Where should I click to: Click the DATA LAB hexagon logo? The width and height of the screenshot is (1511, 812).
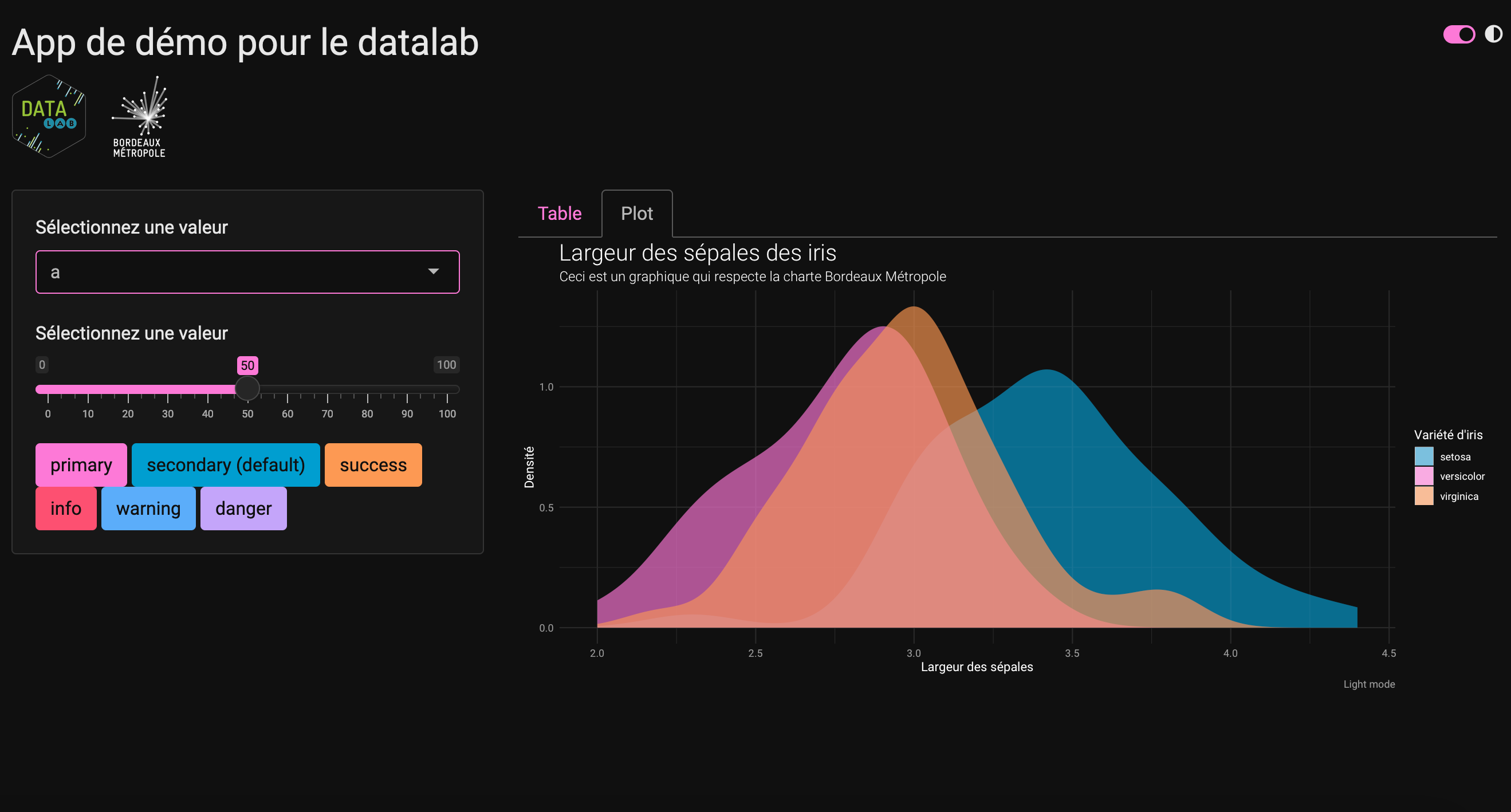[49, 116]
